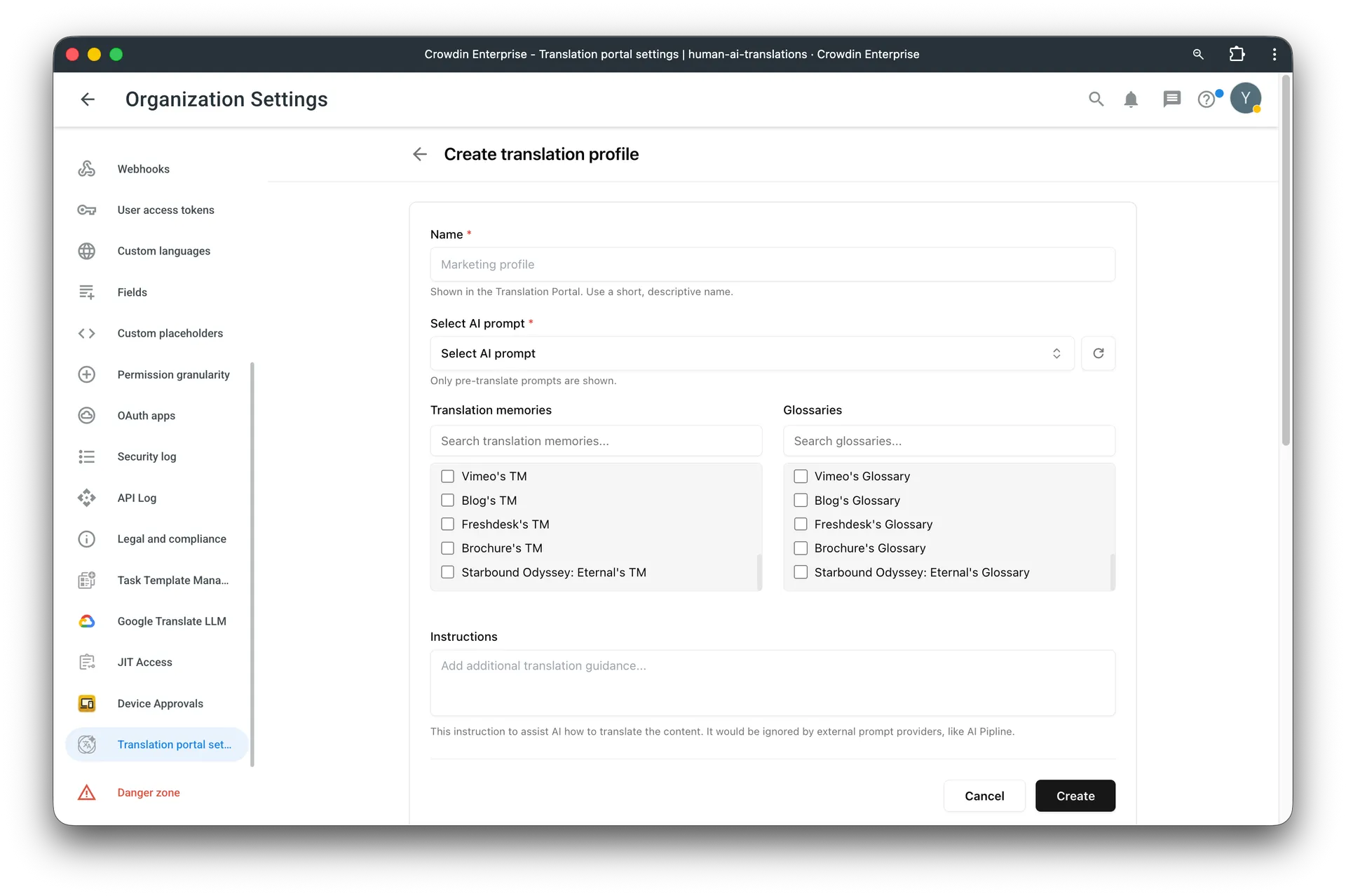Screen dimensions: 1346x896
Task: Open the Custom placeholders code icon
Action: click(x=86, y=333)
